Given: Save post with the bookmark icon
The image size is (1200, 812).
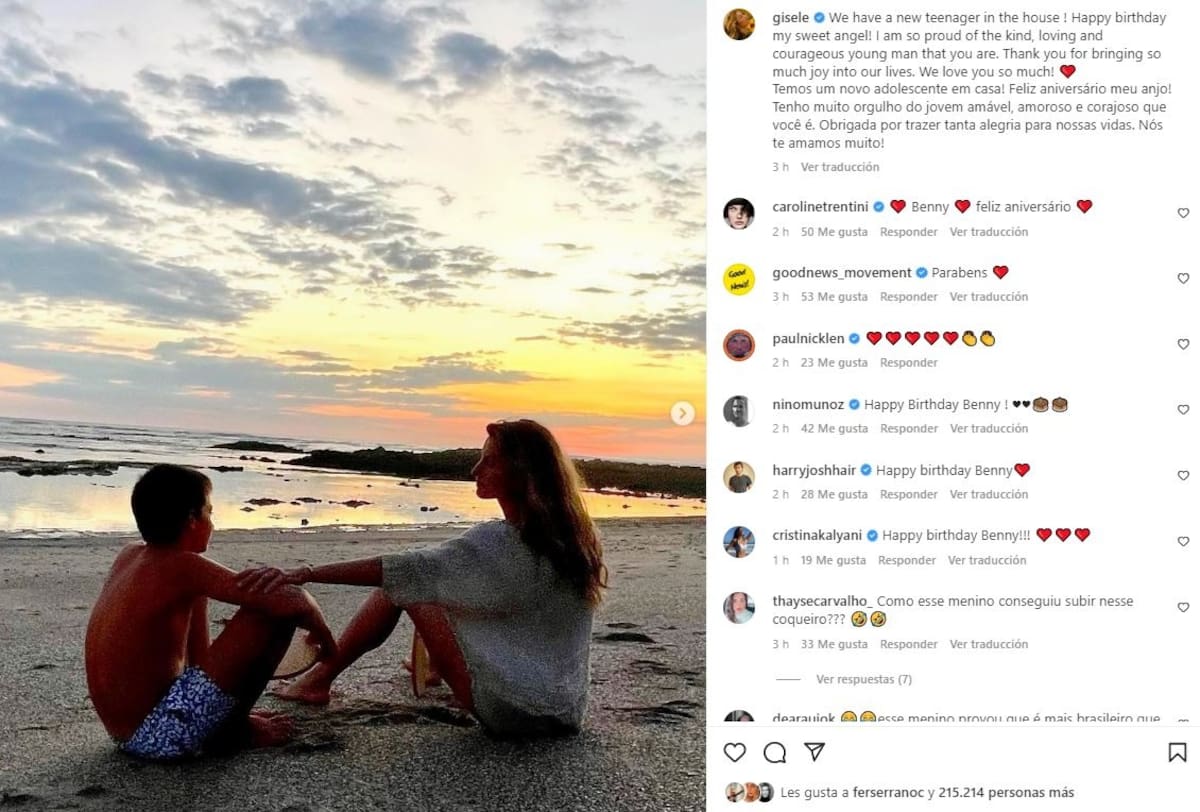Looking at the screenshot, I should (x=1177, y=752).
